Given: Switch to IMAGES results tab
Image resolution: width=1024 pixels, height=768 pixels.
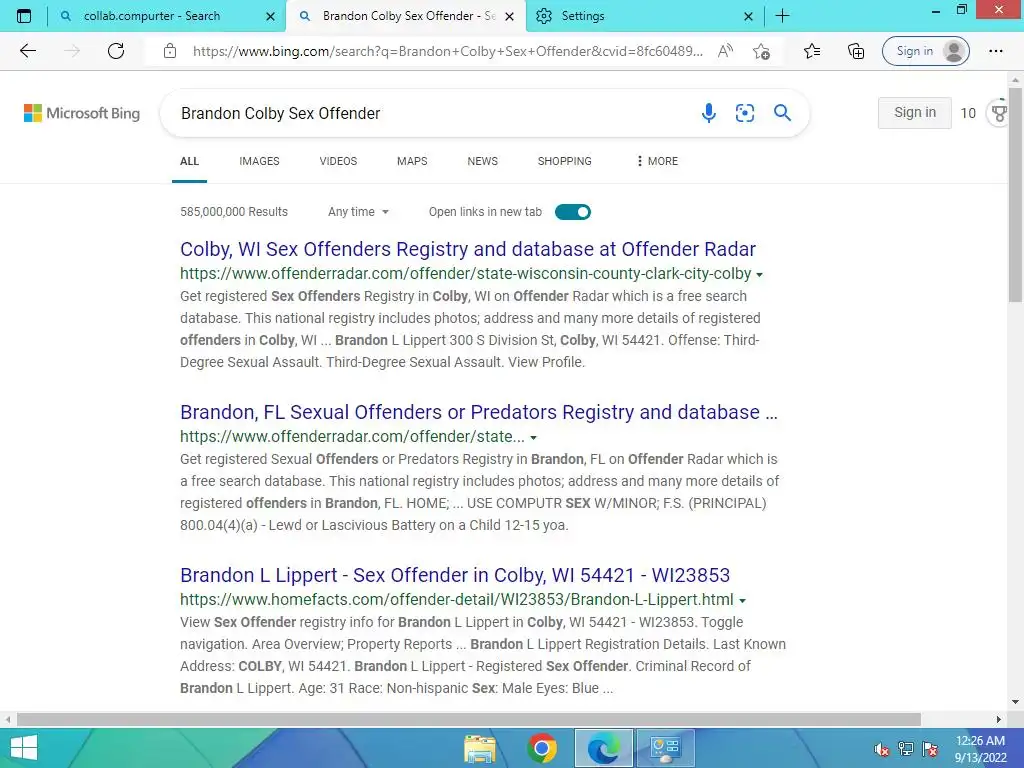Looking at the screenshot, I should pyautogui.click(x=259, y=161).
